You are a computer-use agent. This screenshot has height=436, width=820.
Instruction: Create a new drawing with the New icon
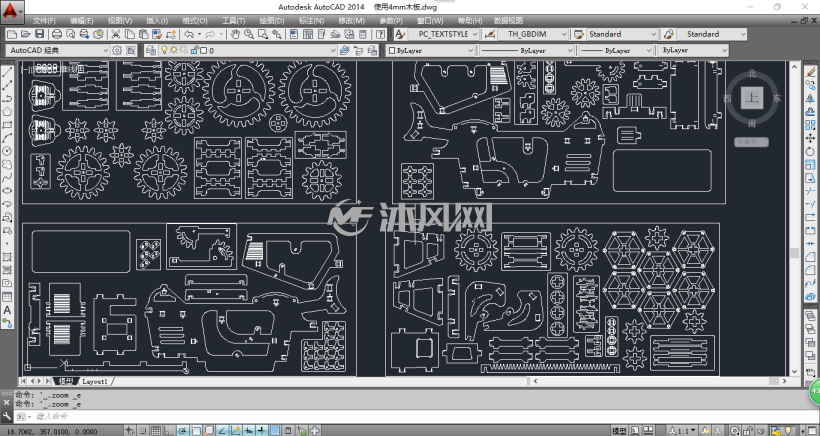pyautogui.click(x=13, y=34)
